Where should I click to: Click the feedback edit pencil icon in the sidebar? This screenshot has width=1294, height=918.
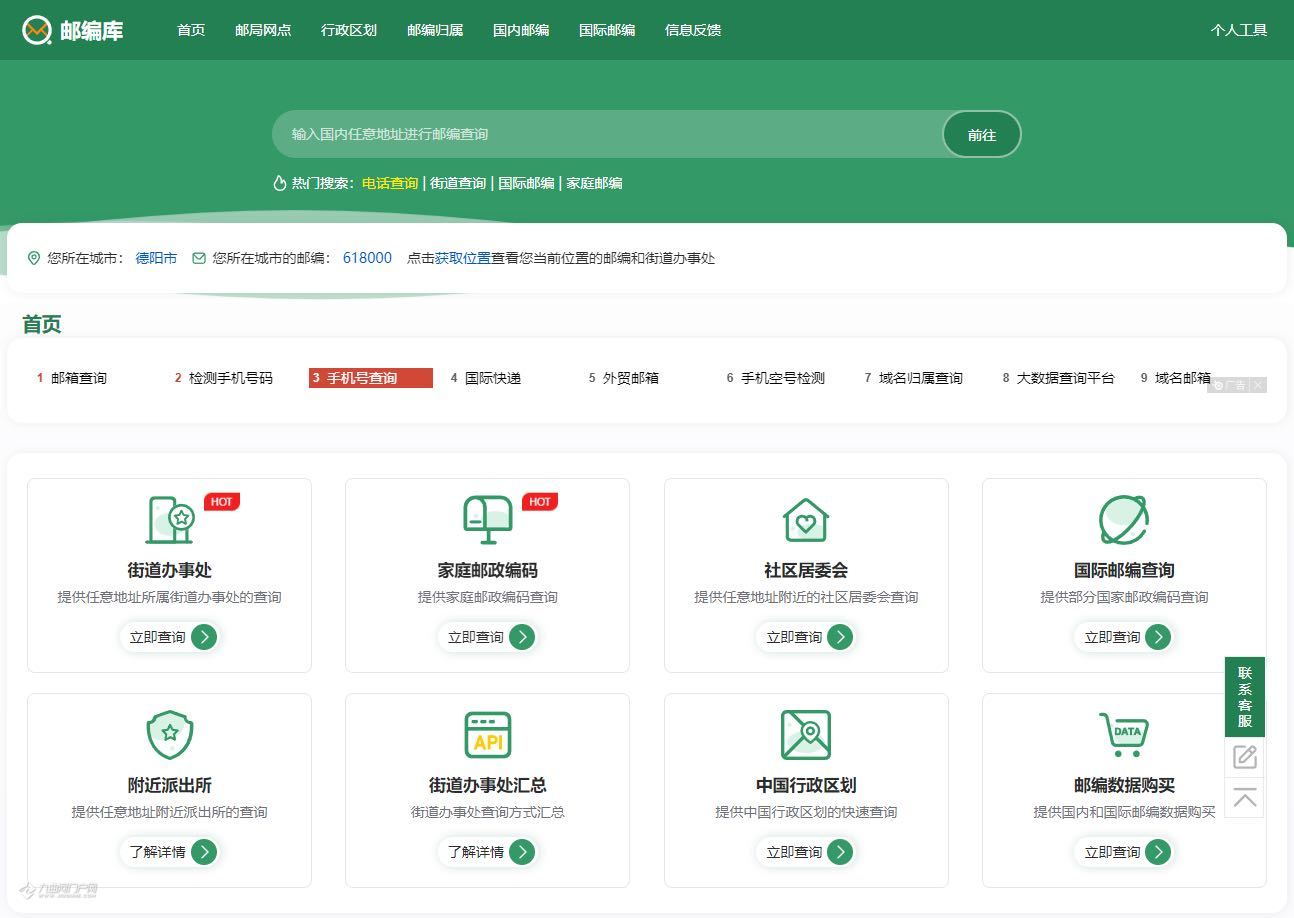[1245, 757]
